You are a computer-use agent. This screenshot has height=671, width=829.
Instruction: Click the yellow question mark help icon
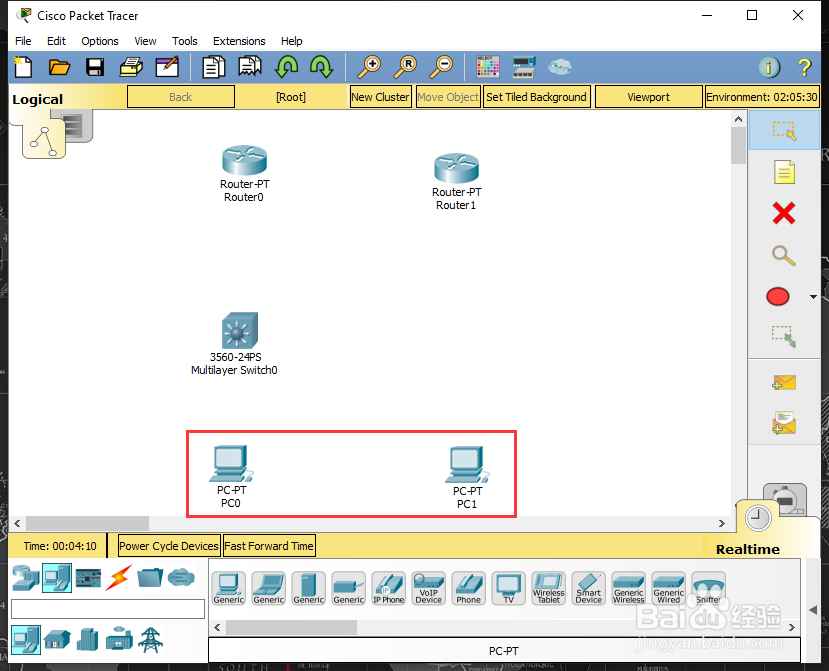805,67
